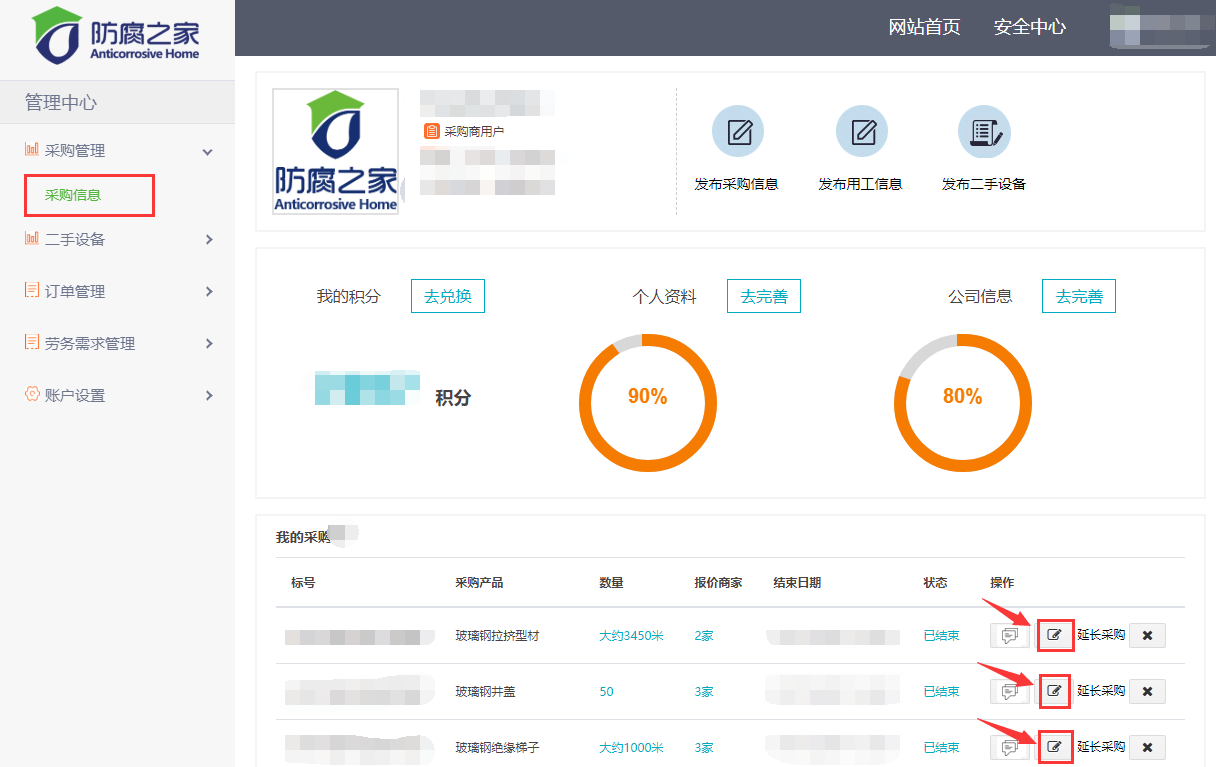
Task: Click edit icon for 玻璃钢井盖 row
Action: coord(1055,691)
